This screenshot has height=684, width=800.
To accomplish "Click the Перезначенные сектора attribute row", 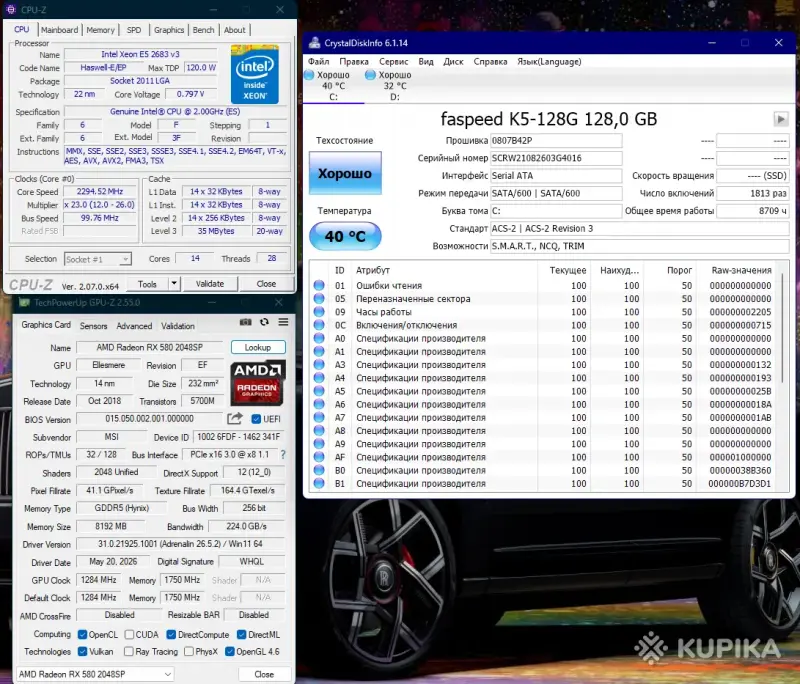I will click(544, 298).
